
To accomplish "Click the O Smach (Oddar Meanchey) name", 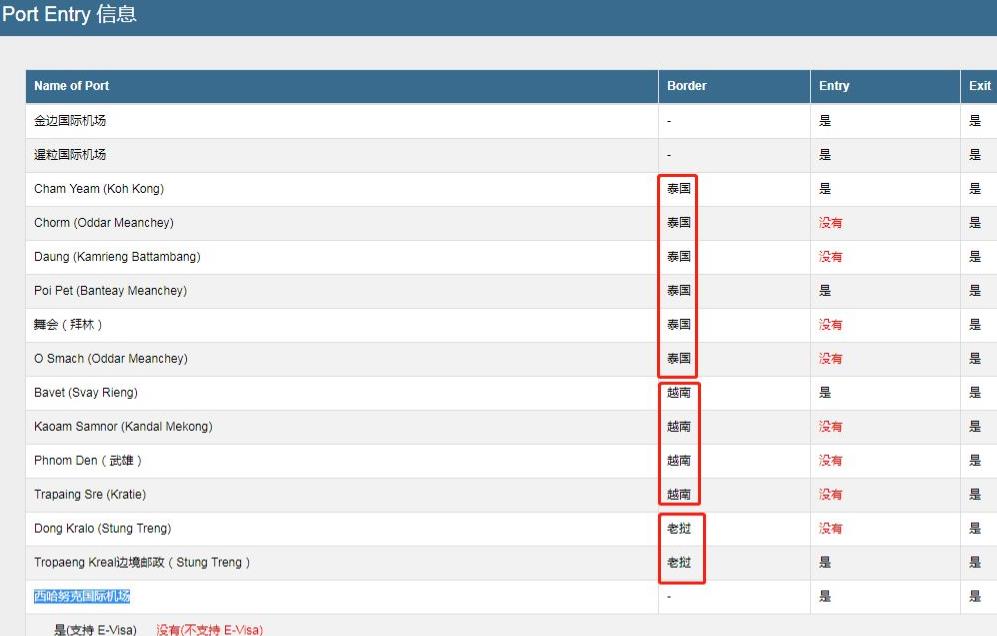I will click(x=110, y=359).
